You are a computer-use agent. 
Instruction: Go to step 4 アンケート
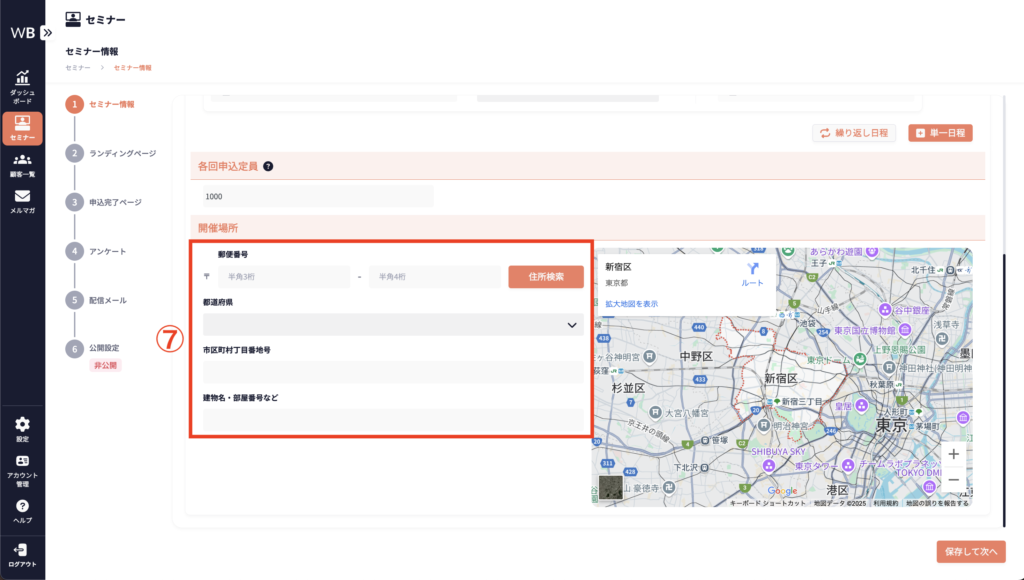point(76,251)
